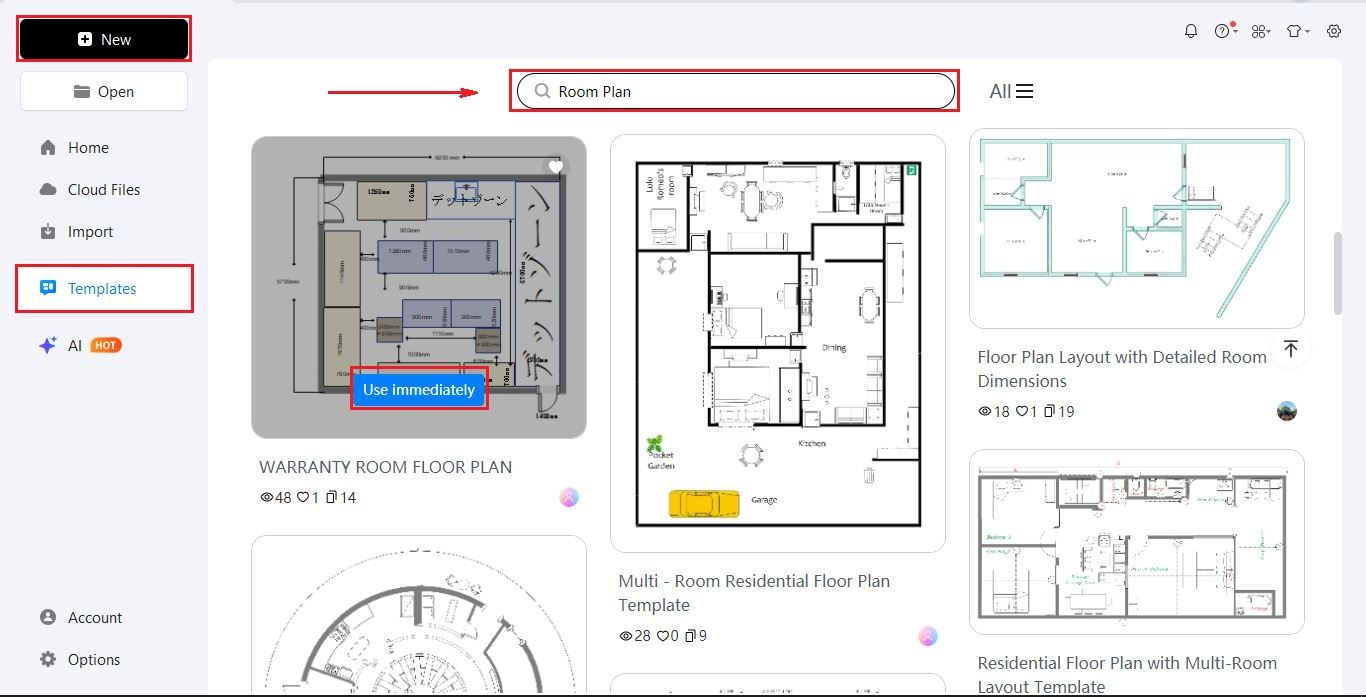Click heart icon under Multi-Room Residential template

(662, 636)
